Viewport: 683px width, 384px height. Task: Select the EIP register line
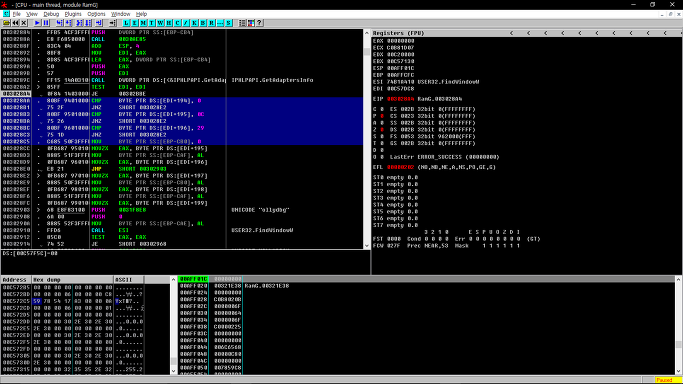click(417, 99)
